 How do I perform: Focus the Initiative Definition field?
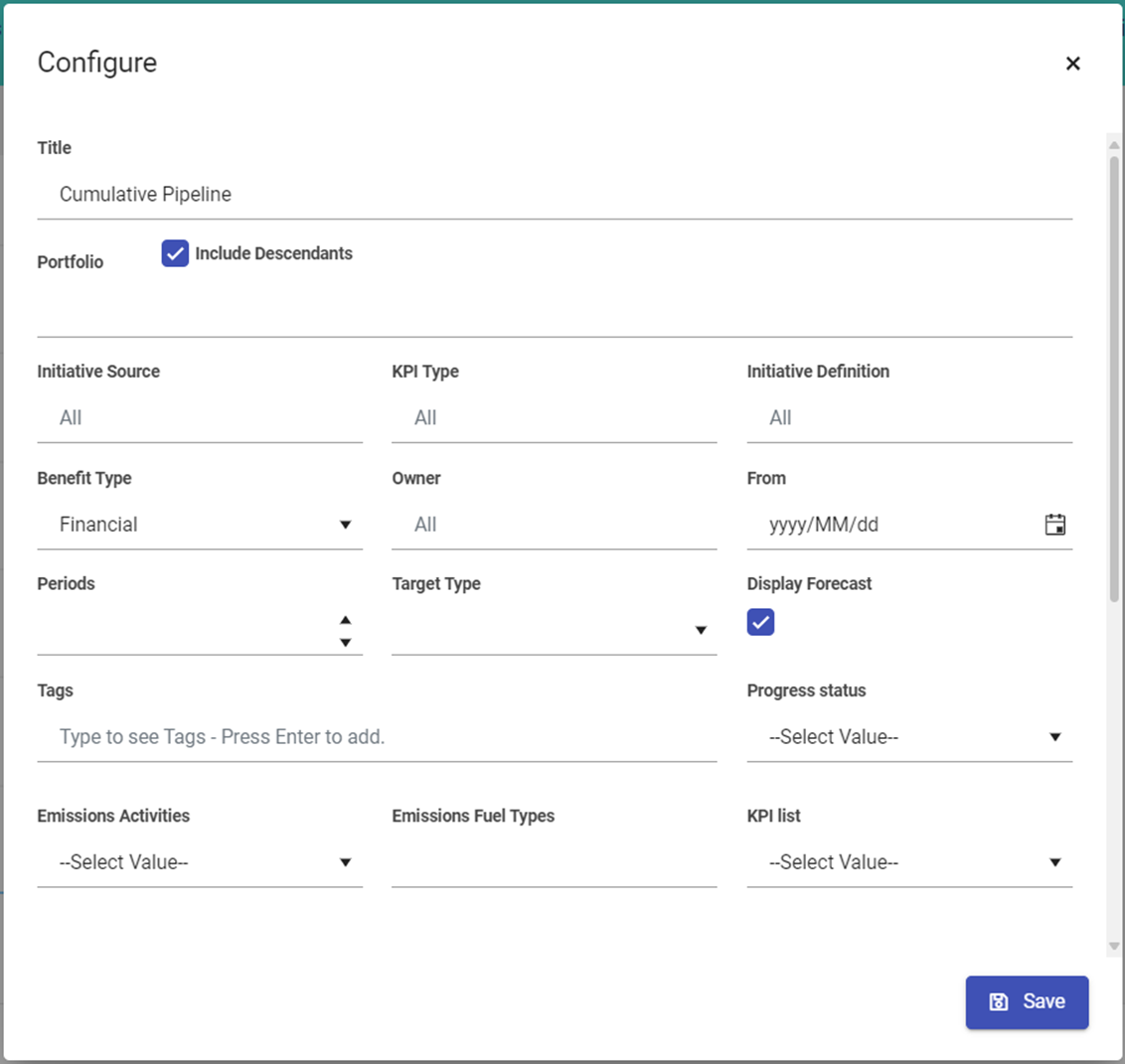click(x=909, y=418)
